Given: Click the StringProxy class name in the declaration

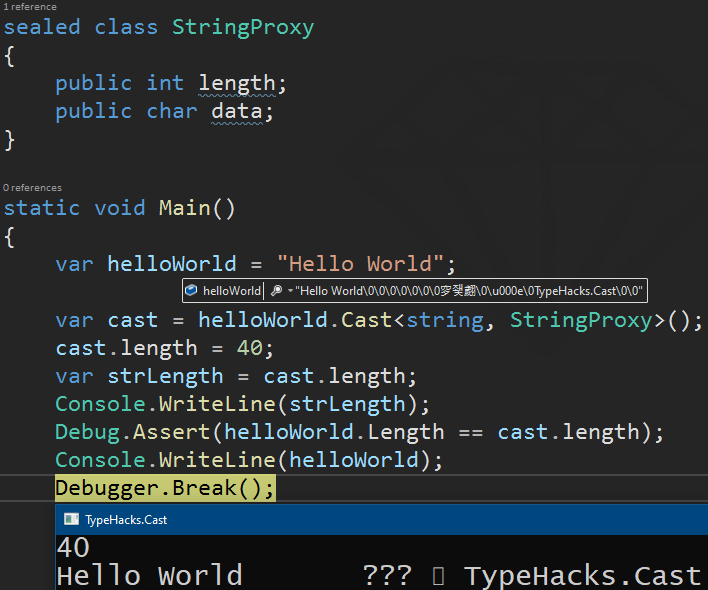Looking at the screenshot, I should pyautogui.click(x=243, y=28).
